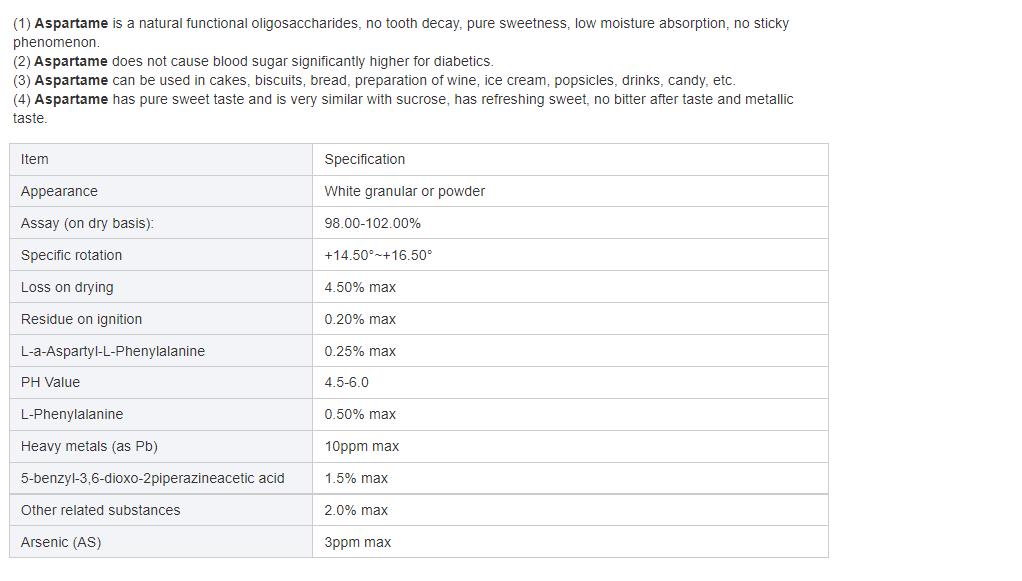Viewport: 1022px width, 581px height.
Task: Click the 'Specification' header cell
Action: 365,159
